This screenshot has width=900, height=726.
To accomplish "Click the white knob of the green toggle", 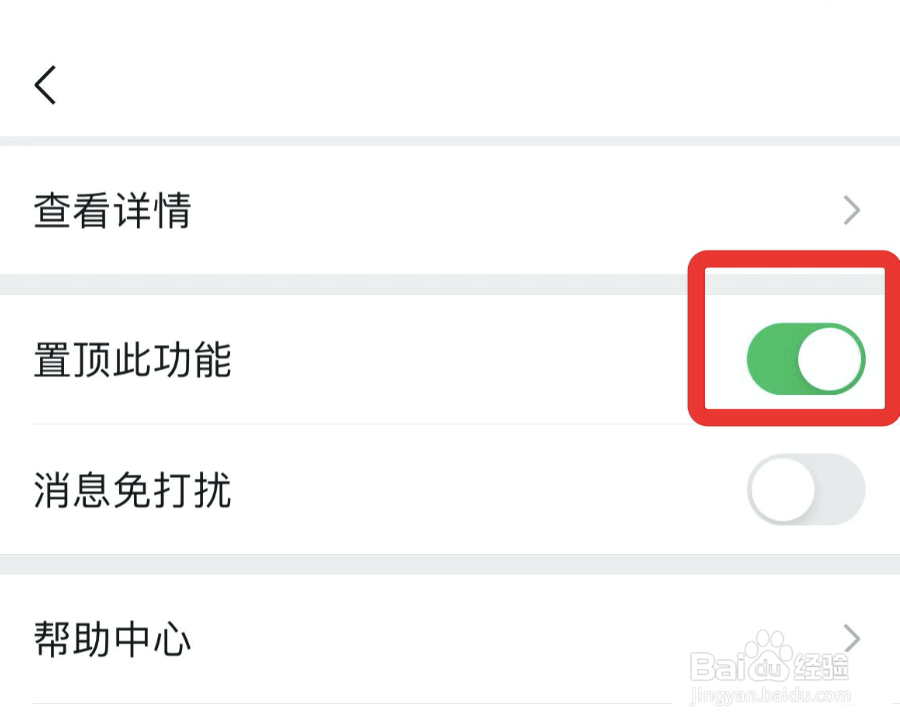I will coord(830,359).
